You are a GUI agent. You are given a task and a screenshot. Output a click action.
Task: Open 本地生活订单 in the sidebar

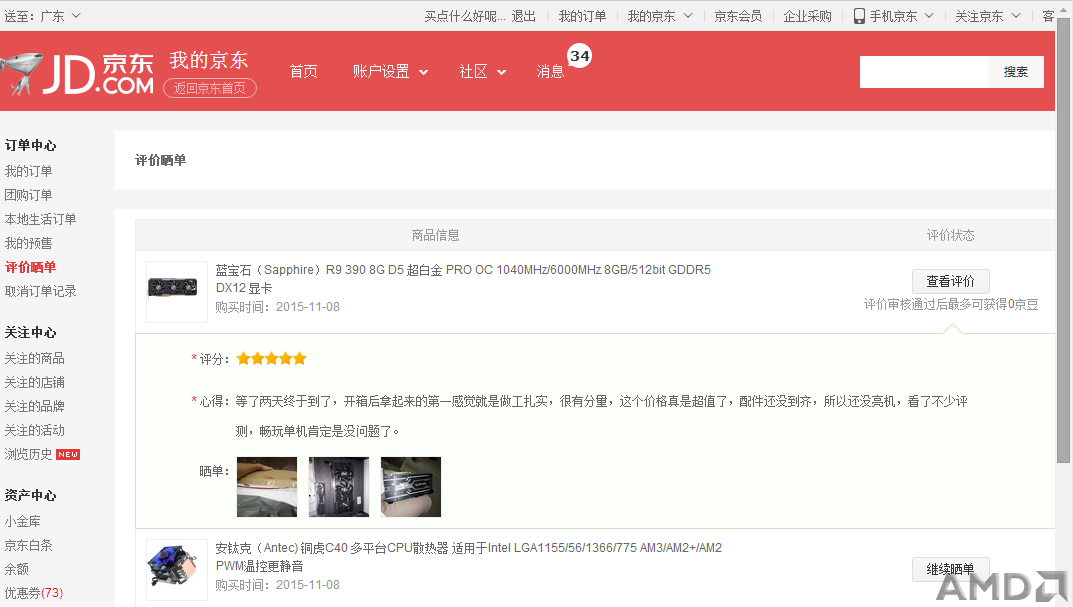tap(40, 219)
